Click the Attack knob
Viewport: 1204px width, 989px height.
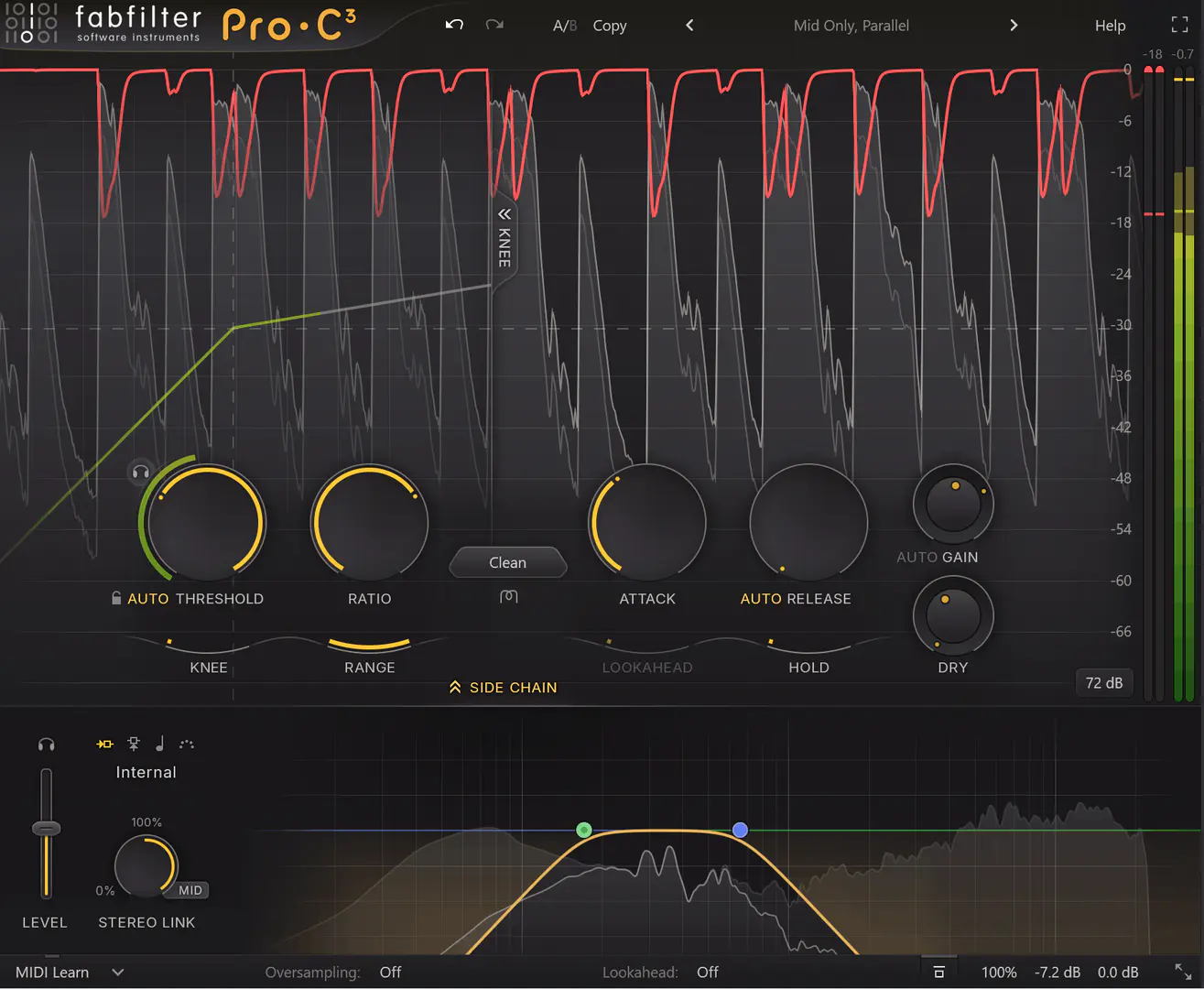point(647,523)
